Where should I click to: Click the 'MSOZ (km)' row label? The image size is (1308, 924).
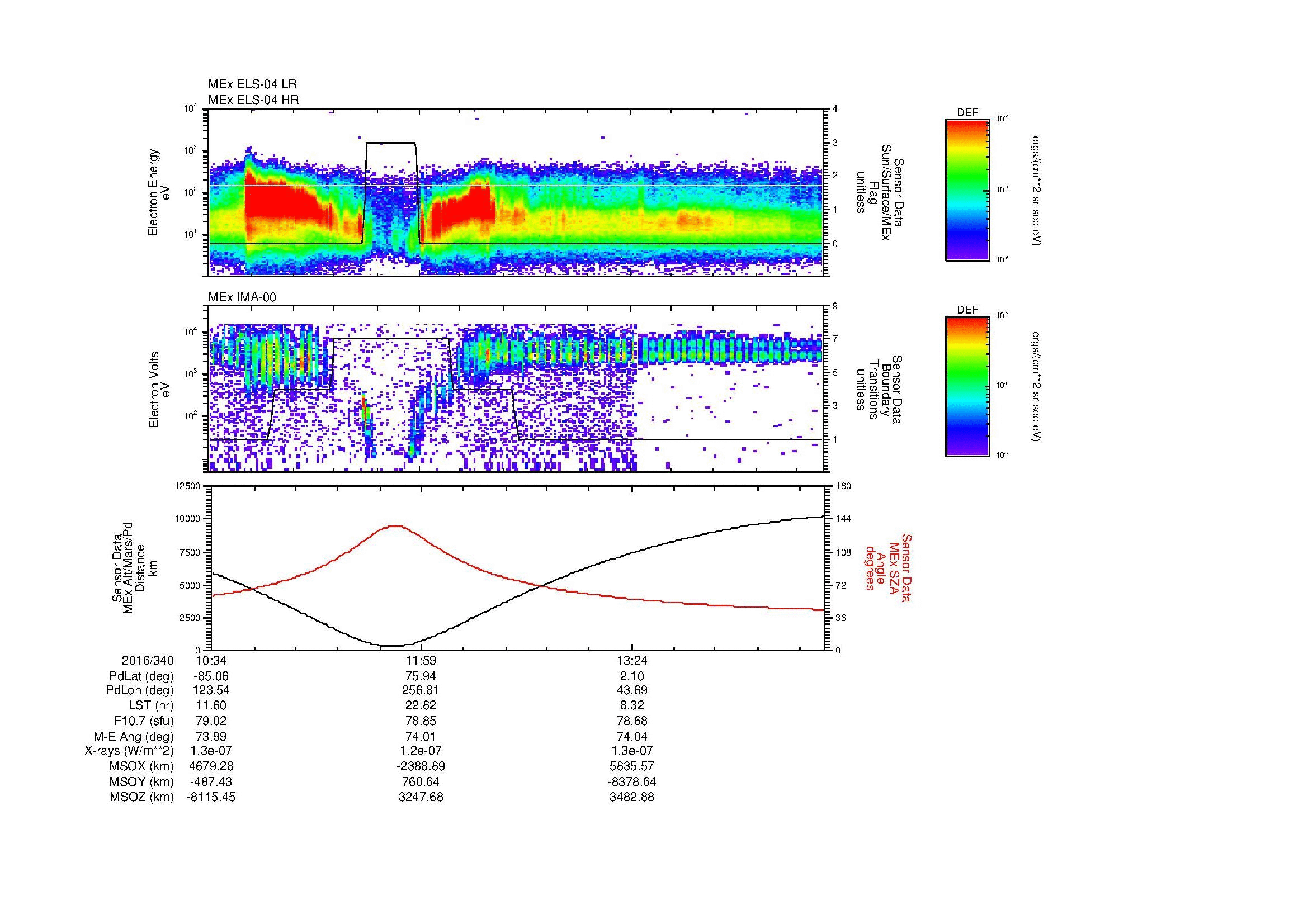coord(141,797)
